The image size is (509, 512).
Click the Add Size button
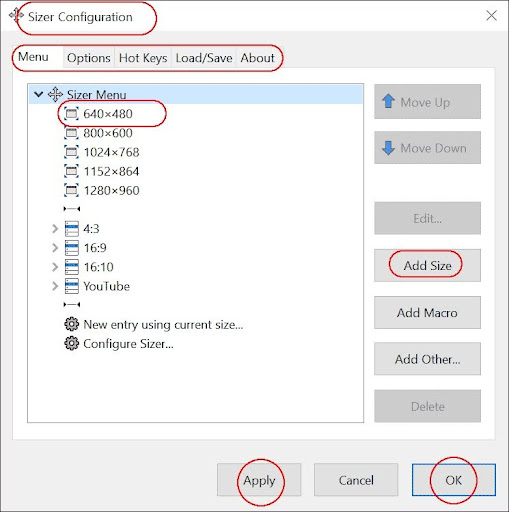[x=427, y=266]
